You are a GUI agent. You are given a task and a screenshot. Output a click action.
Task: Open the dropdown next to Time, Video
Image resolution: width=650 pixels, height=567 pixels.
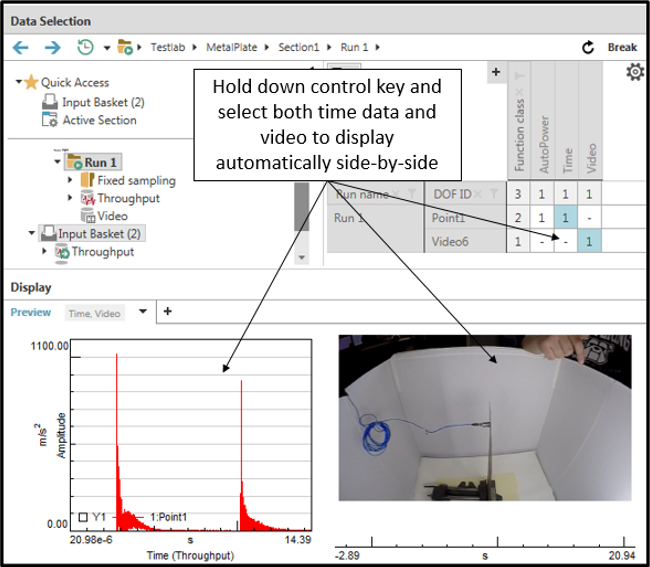click(143, 312)
